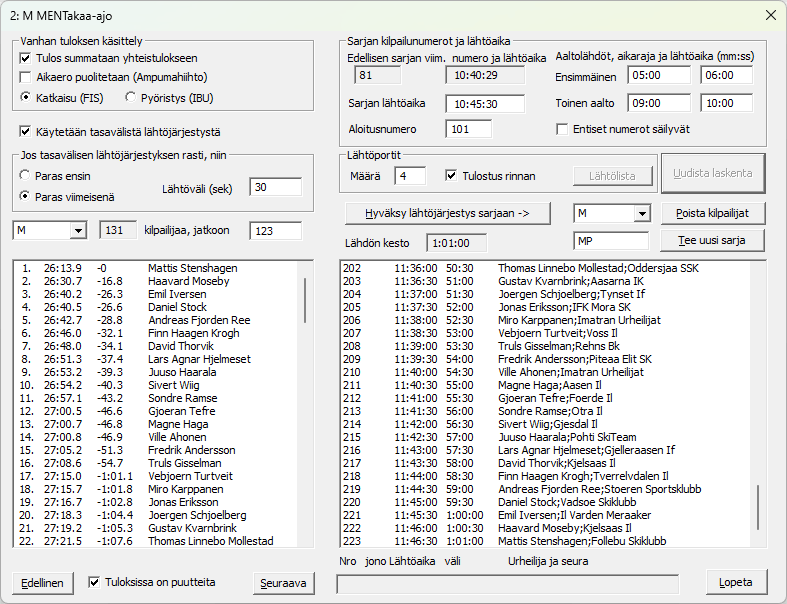Click the 'Sarjan lähtöaika' field 10:45:30
The width and height of the screenshot is (787, 604).
485,104
